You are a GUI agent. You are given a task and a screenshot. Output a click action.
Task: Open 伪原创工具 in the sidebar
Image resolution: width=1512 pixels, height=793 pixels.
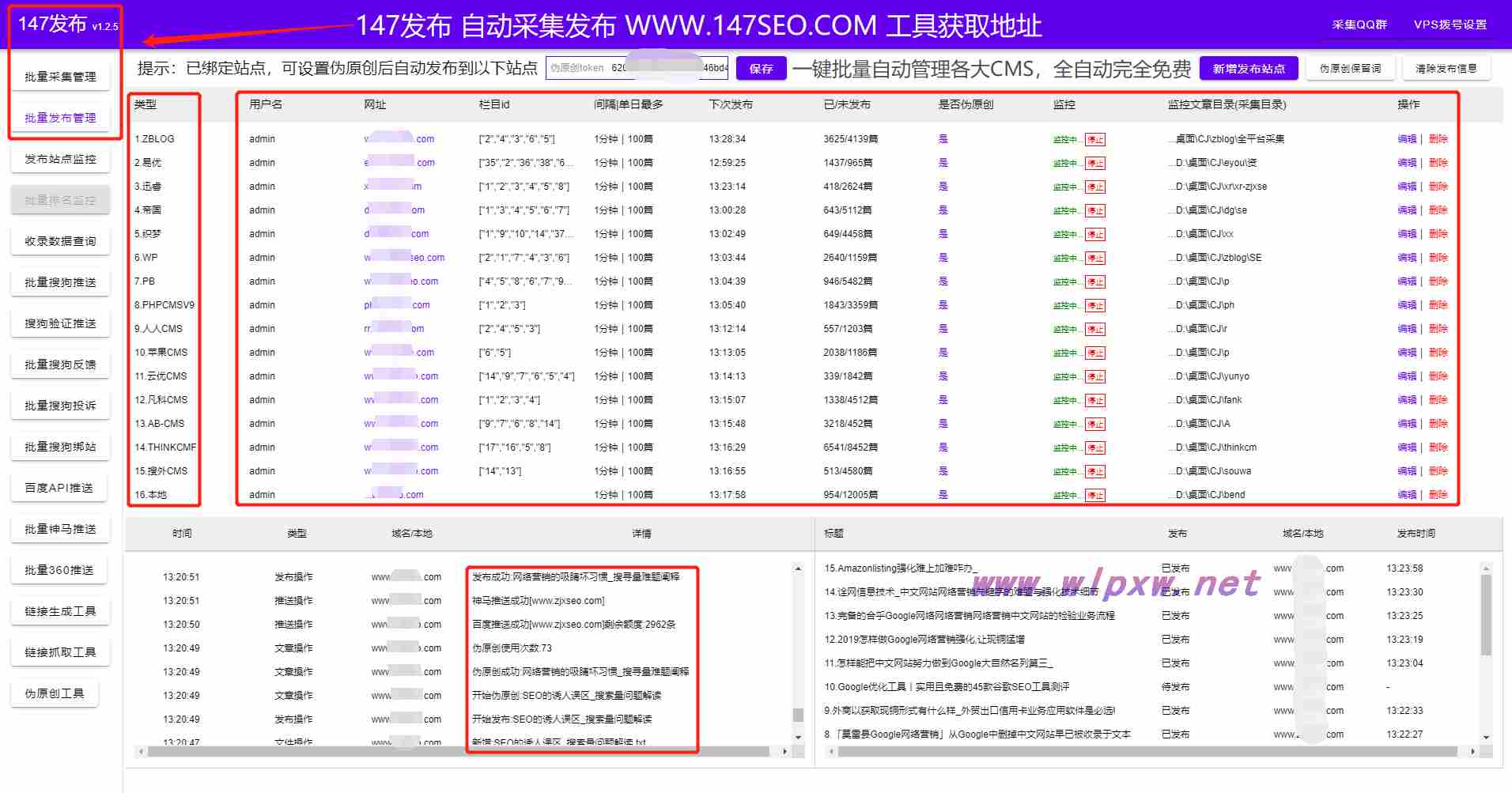click(55, 693)
